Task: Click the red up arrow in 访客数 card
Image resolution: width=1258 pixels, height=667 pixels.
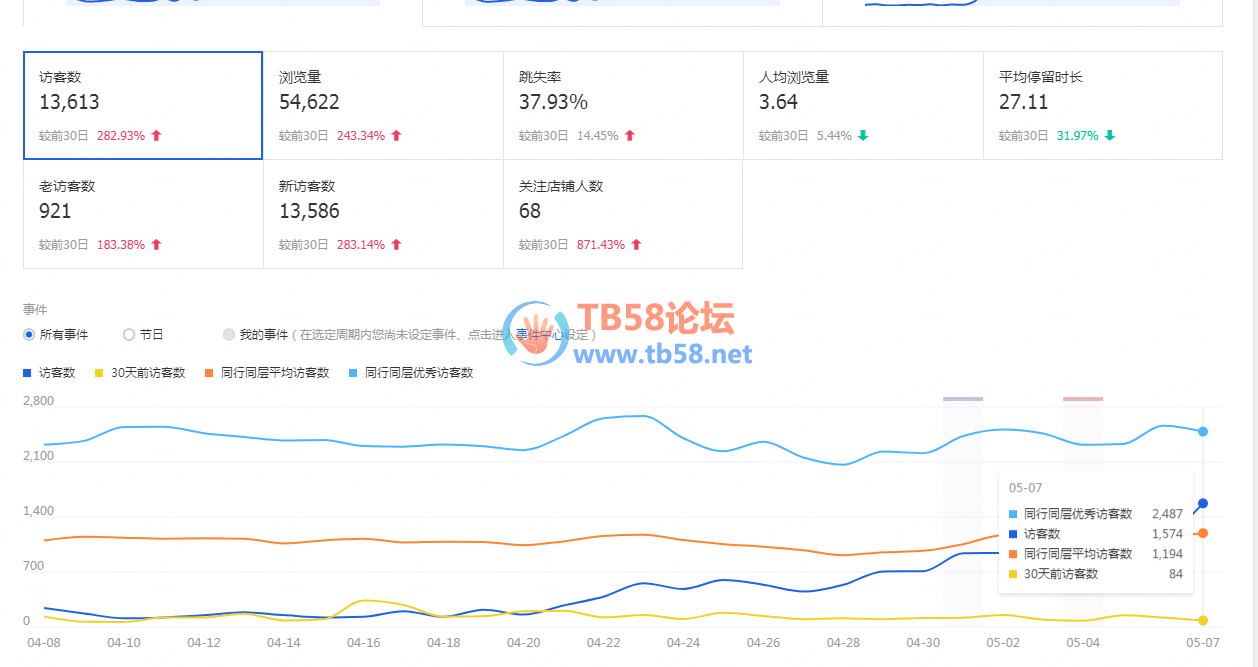Action: [156, 136]
